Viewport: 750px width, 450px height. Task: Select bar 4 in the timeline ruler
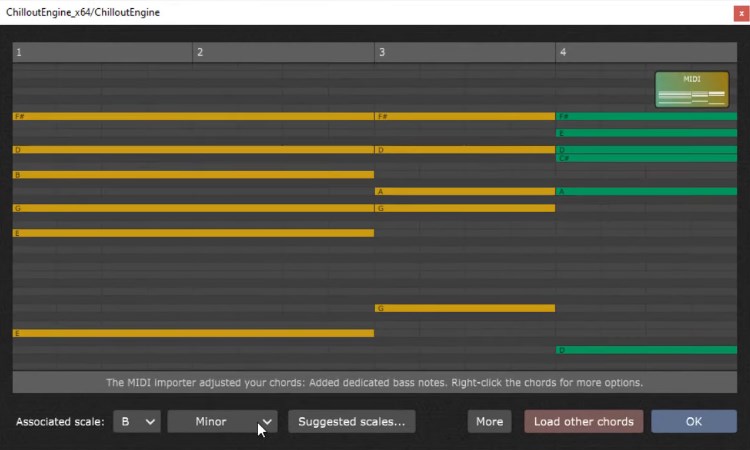[x=646, y=52]
